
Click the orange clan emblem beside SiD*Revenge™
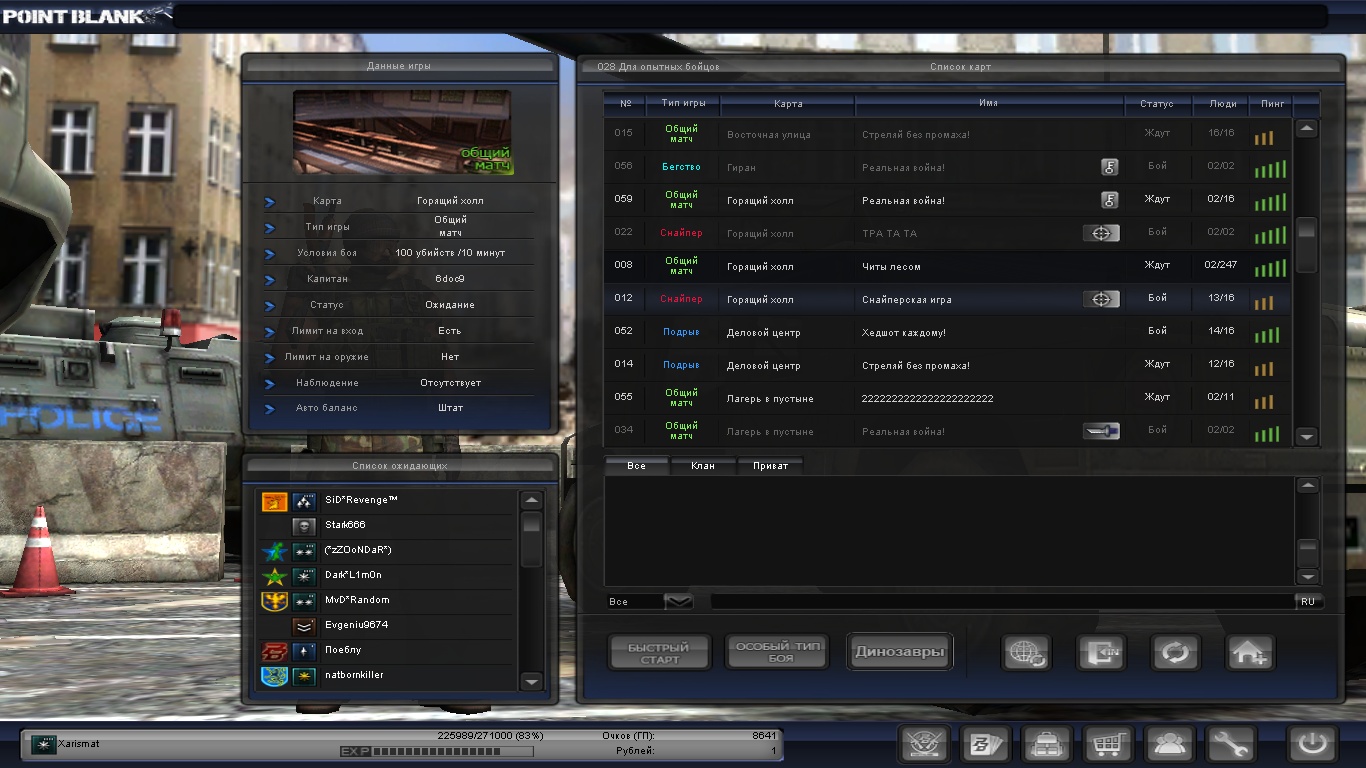coord(275,502)
